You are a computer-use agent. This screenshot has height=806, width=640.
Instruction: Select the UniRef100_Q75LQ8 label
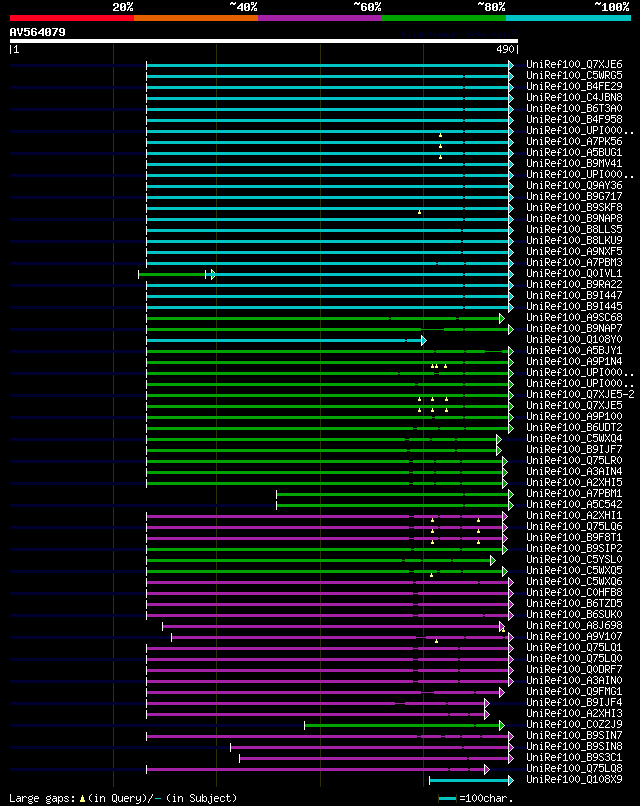tap(574, 768)
